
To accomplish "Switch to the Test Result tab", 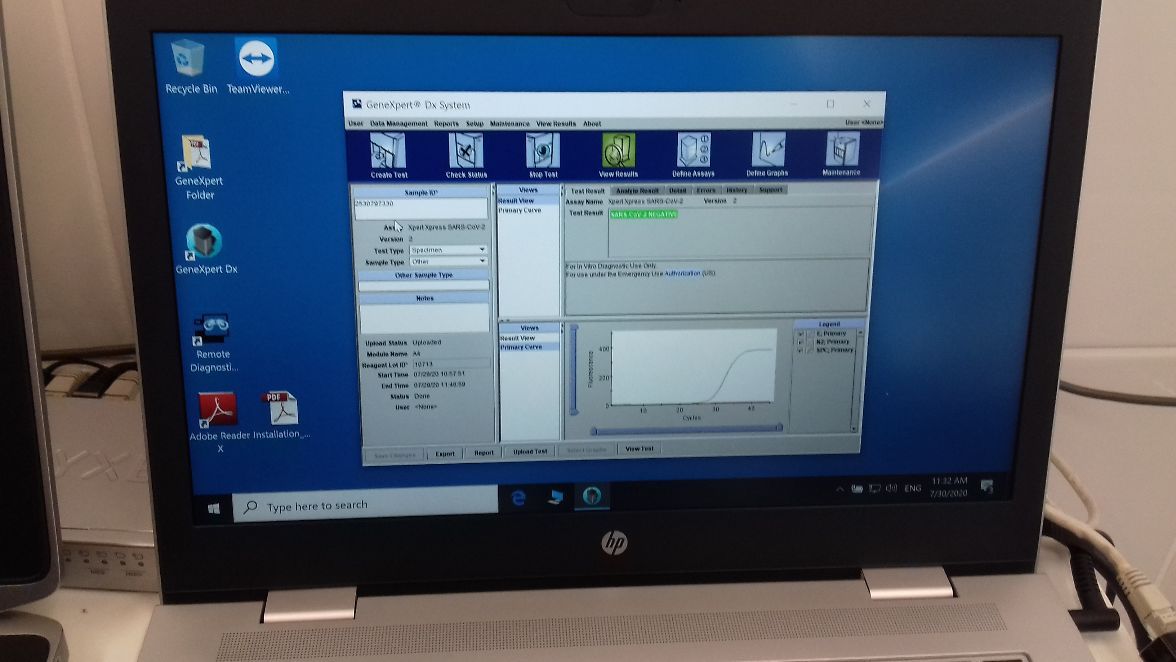I will [x=587, y=190].
